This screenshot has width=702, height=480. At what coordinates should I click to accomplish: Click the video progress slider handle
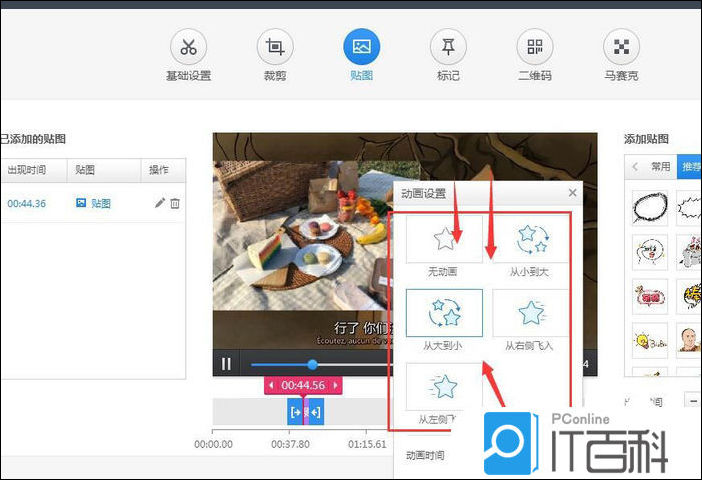coord(312,364)
